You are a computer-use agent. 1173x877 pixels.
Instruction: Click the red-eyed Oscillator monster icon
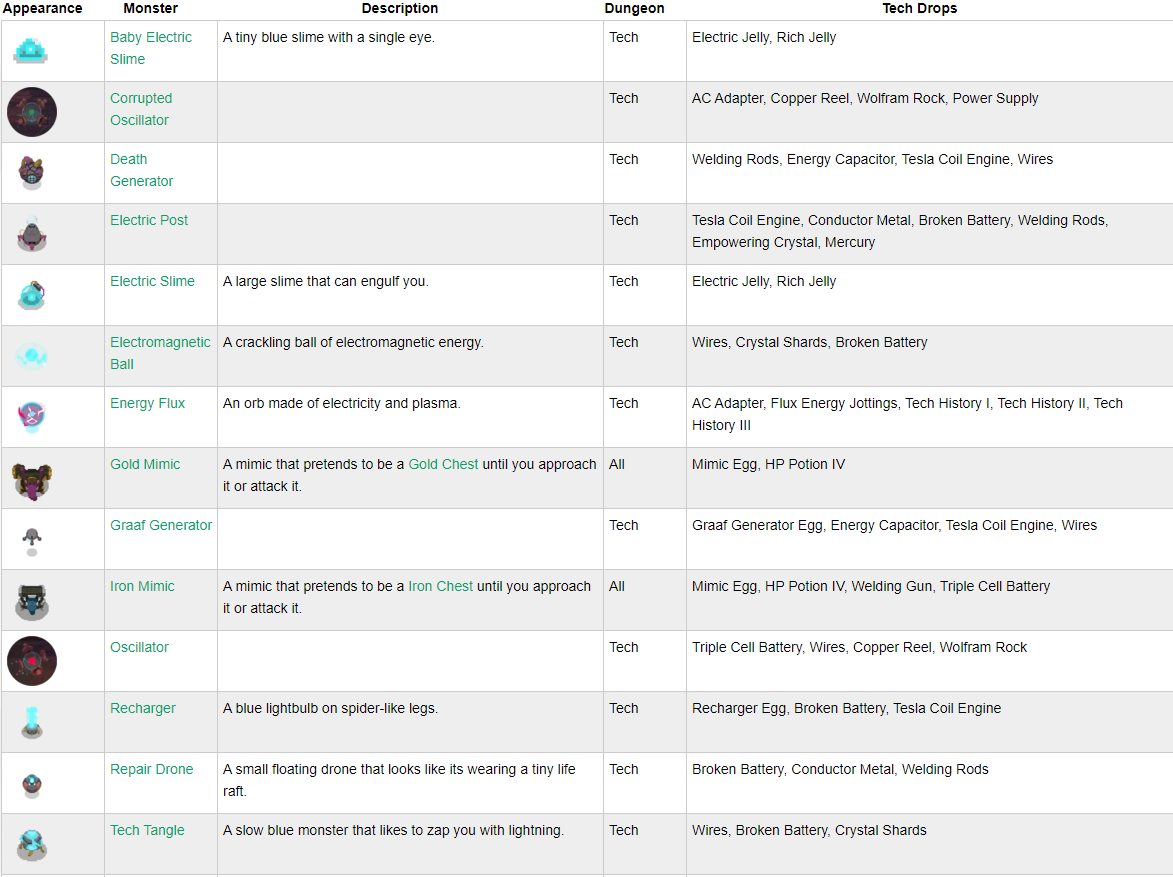coord(32,661)
